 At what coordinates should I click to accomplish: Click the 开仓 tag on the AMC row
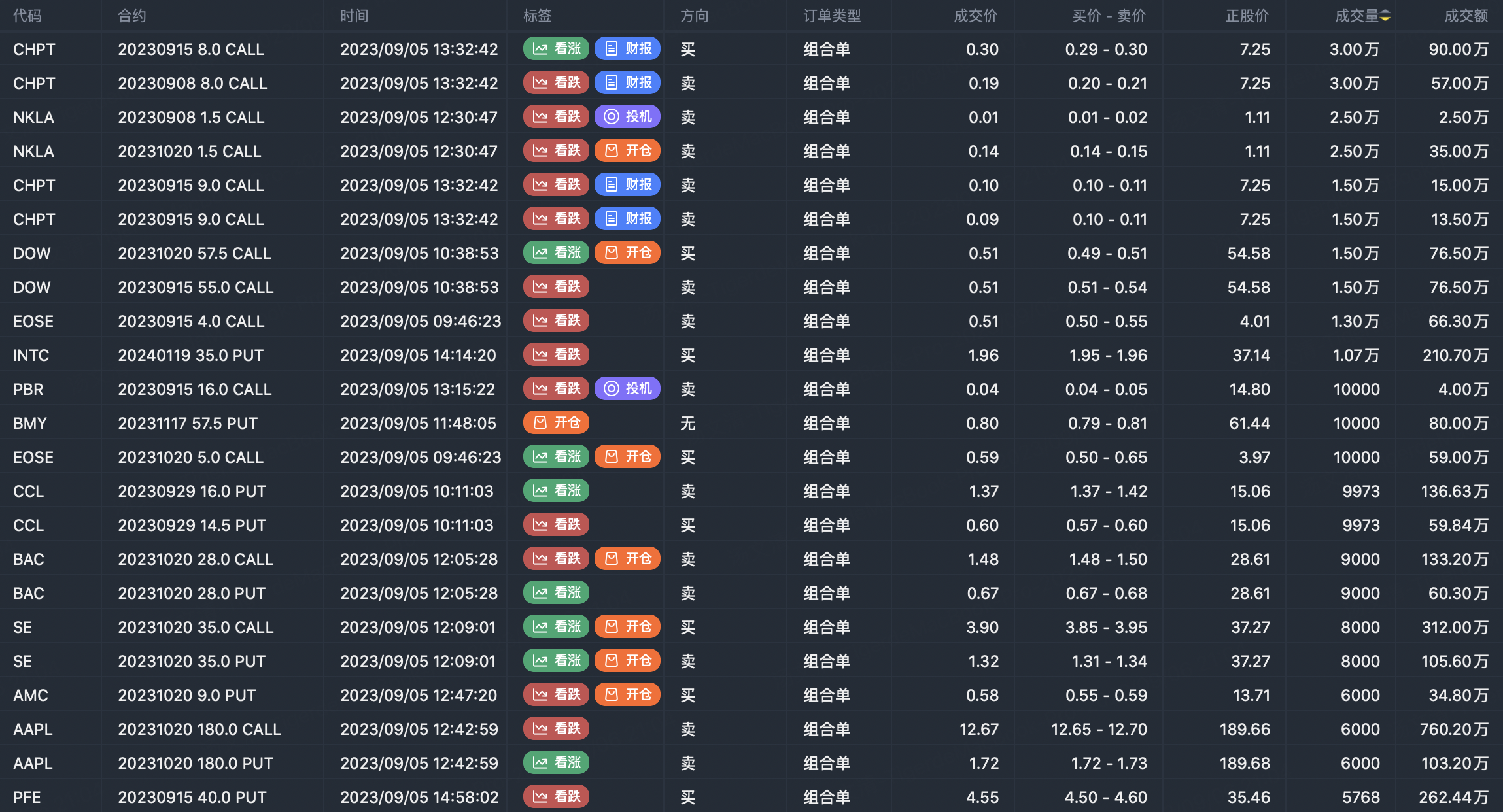coord(627,695)
